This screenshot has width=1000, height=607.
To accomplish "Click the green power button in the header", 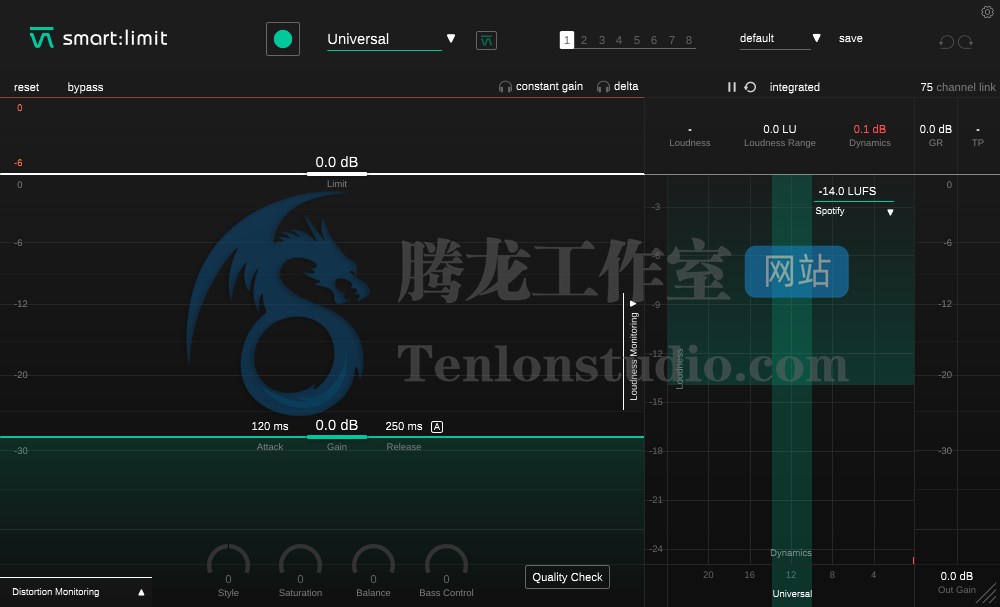I will click(283, 38).
